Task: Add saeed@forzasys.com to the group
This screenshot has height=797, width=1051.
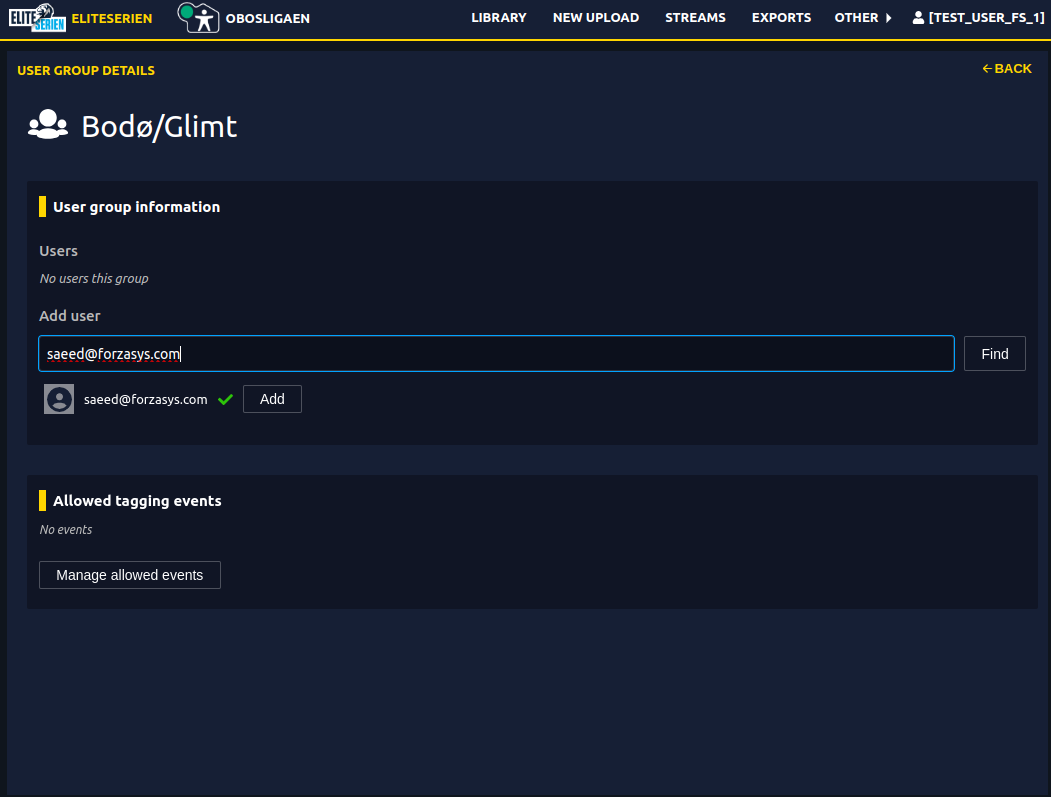Action: [272, 399]
